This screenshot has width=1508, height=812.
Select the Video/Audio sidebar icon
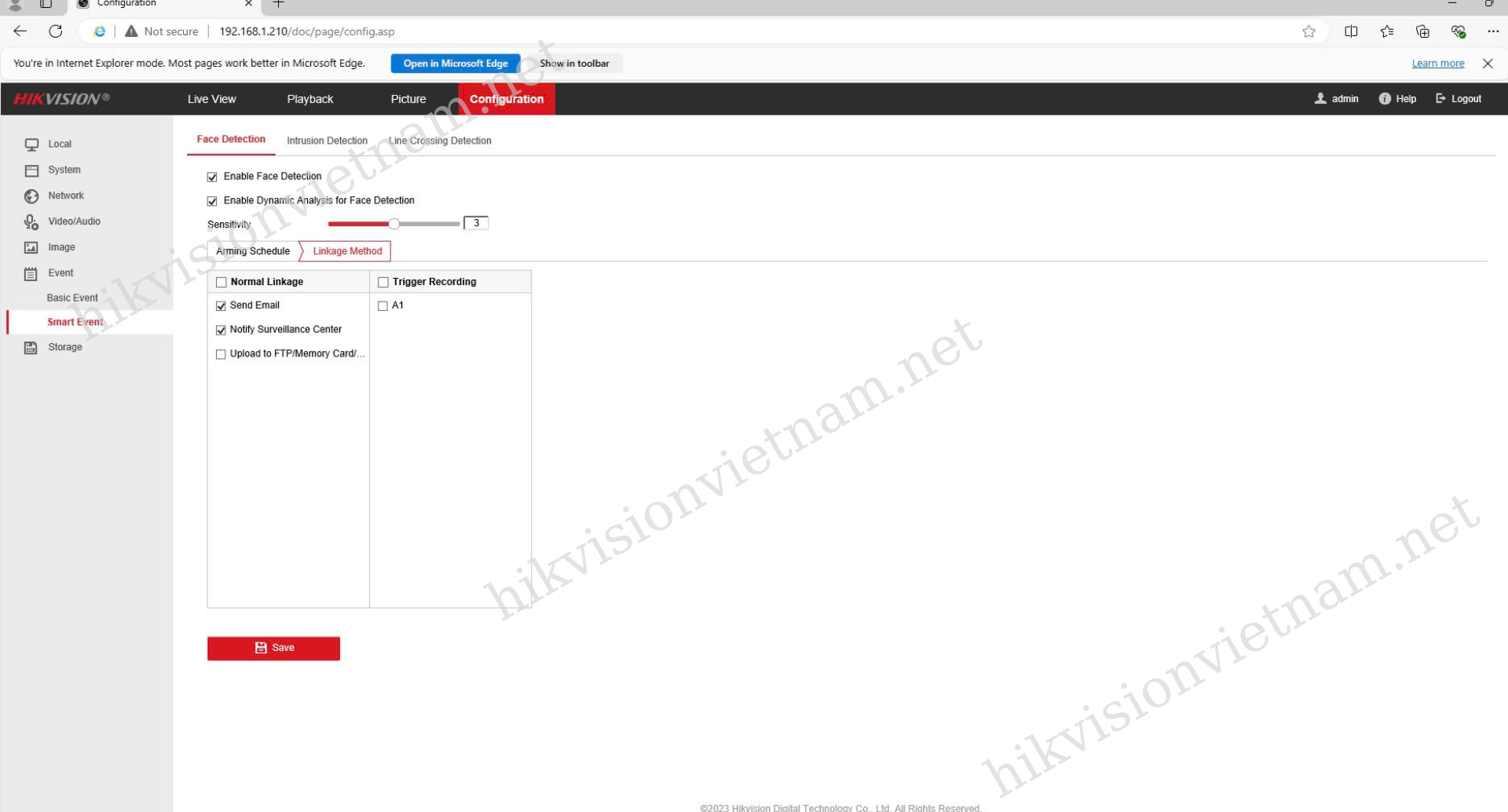[x=31, y=222]
